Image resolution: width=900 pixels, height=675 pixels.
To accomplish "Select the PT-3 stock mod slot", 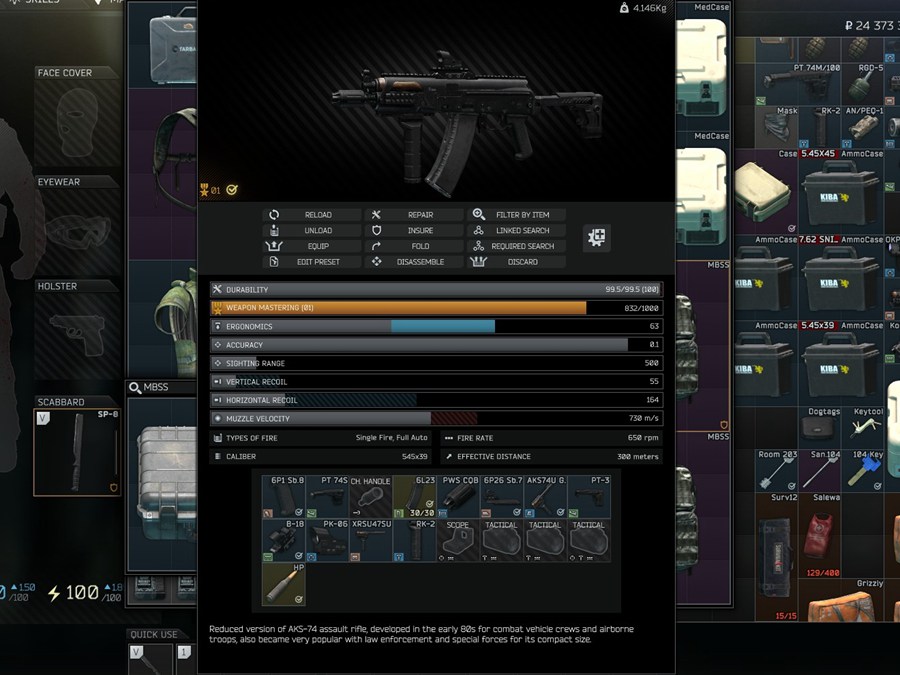I will [x=589, y=496].
